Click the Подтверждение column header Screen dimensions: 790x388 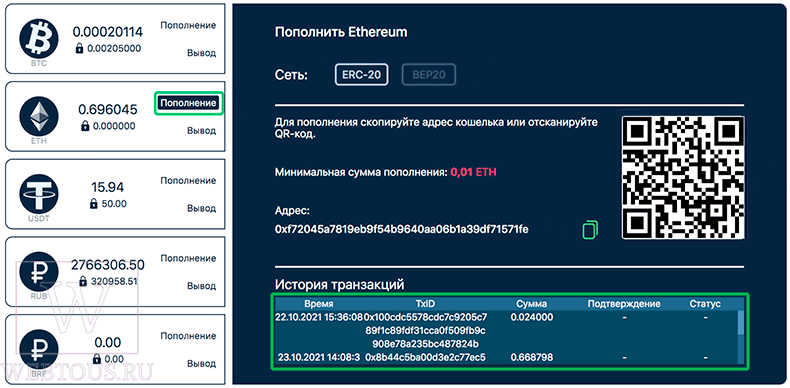tap(624, 304)
